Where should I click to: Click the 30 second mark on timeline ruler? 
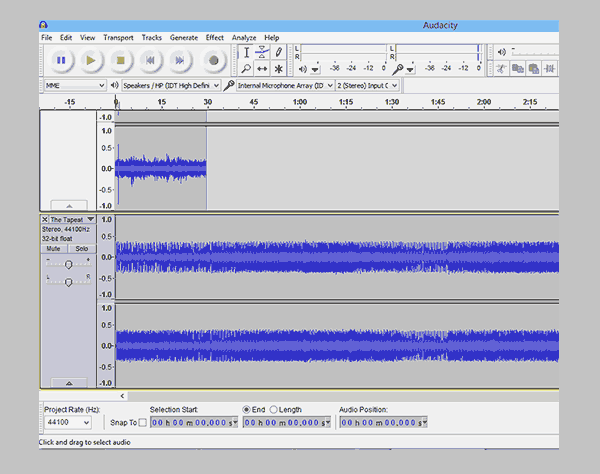coord(207,102)
